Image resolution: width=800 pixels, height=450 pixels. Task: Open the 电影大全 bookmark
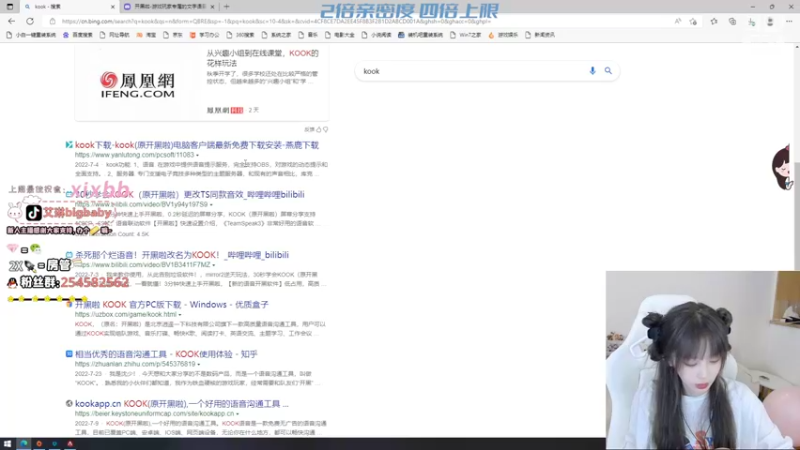click(339, 35)
